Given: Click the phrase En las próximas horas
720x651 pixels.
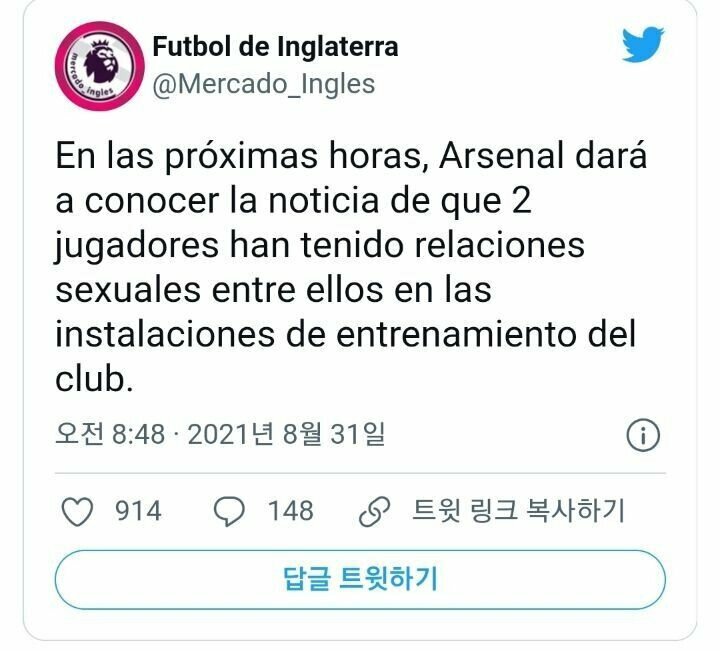Looking at the screenshot, I should [239, 157].
